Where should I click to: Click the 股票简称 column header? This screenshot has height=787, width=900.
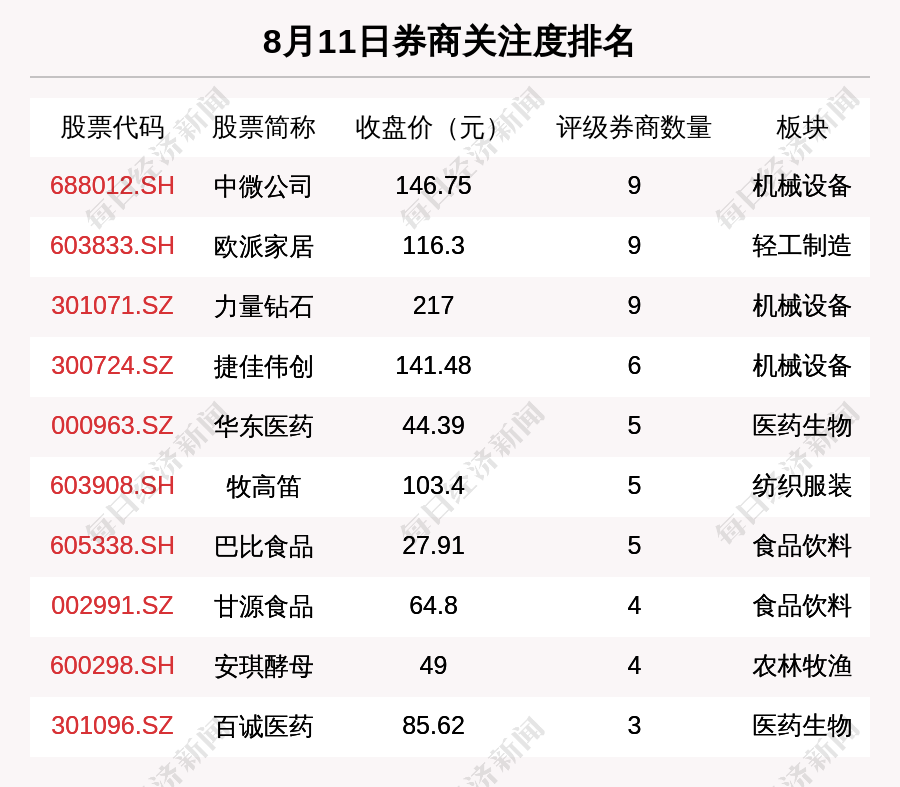coord(263,127)
